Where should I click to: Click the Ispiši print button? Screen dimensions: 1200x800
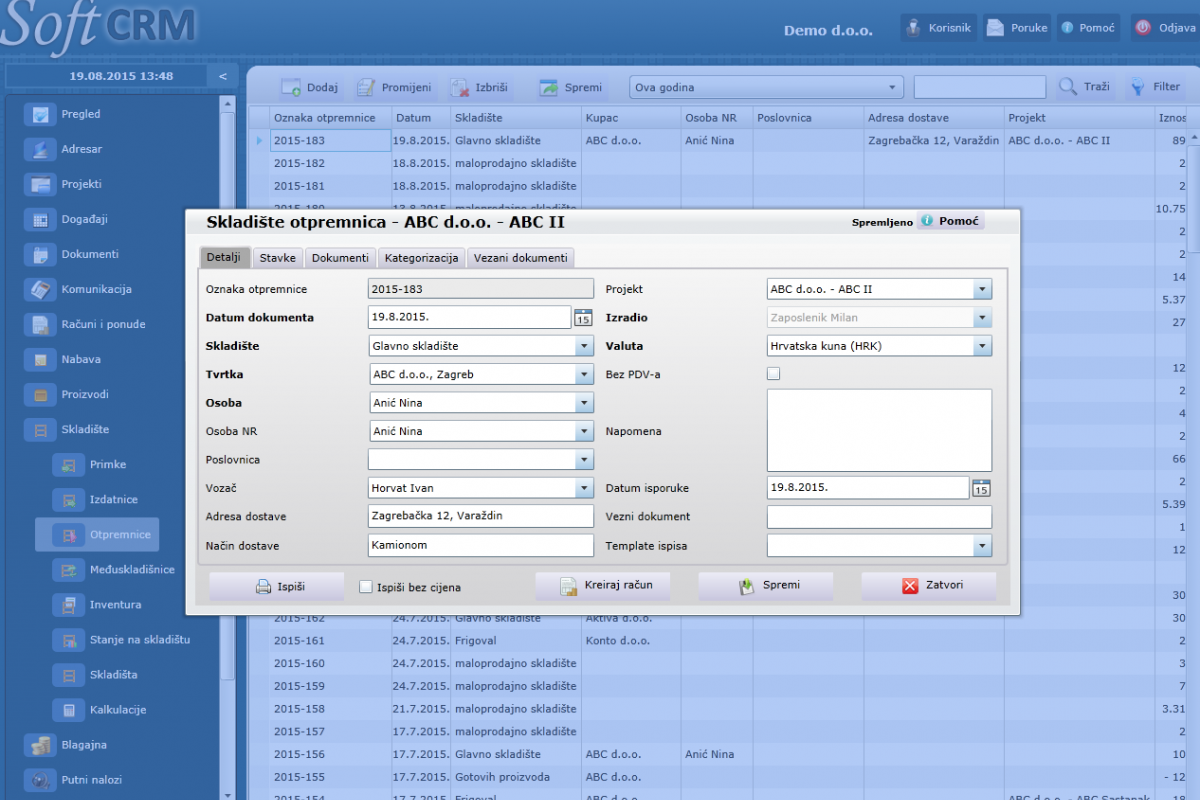tap(277, 586)
